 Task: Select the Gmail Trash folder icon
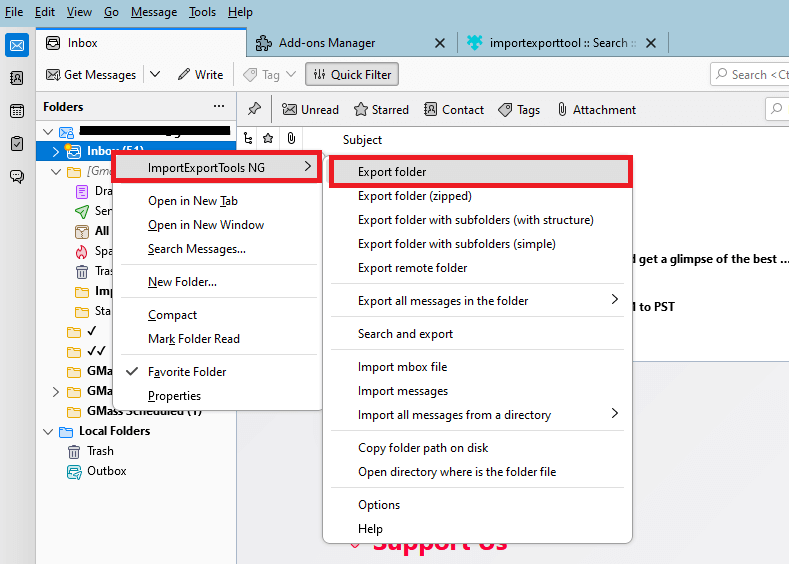tap(82, 272)
